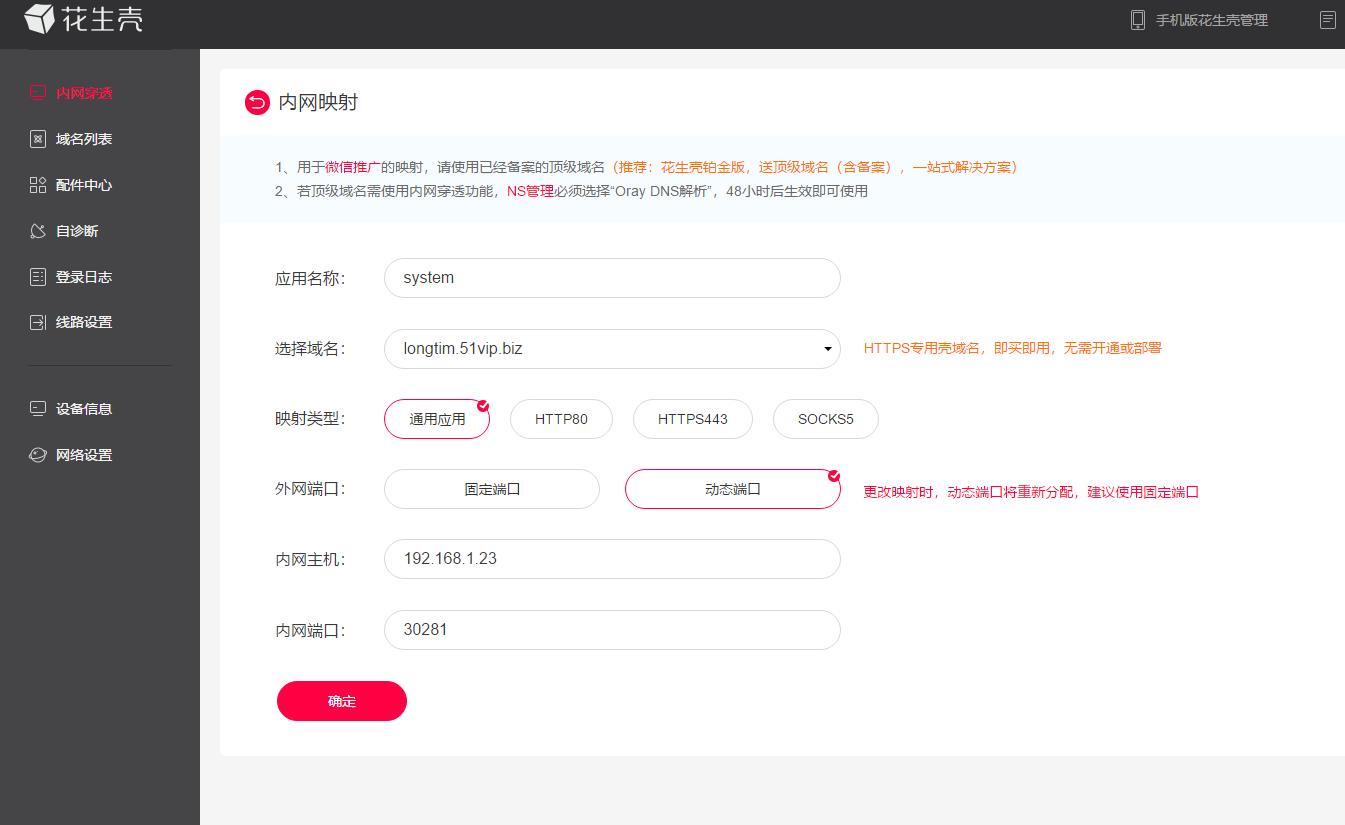Click the 网络设置 sidebar icon
1345x825 pixels.
pos(37,454)
